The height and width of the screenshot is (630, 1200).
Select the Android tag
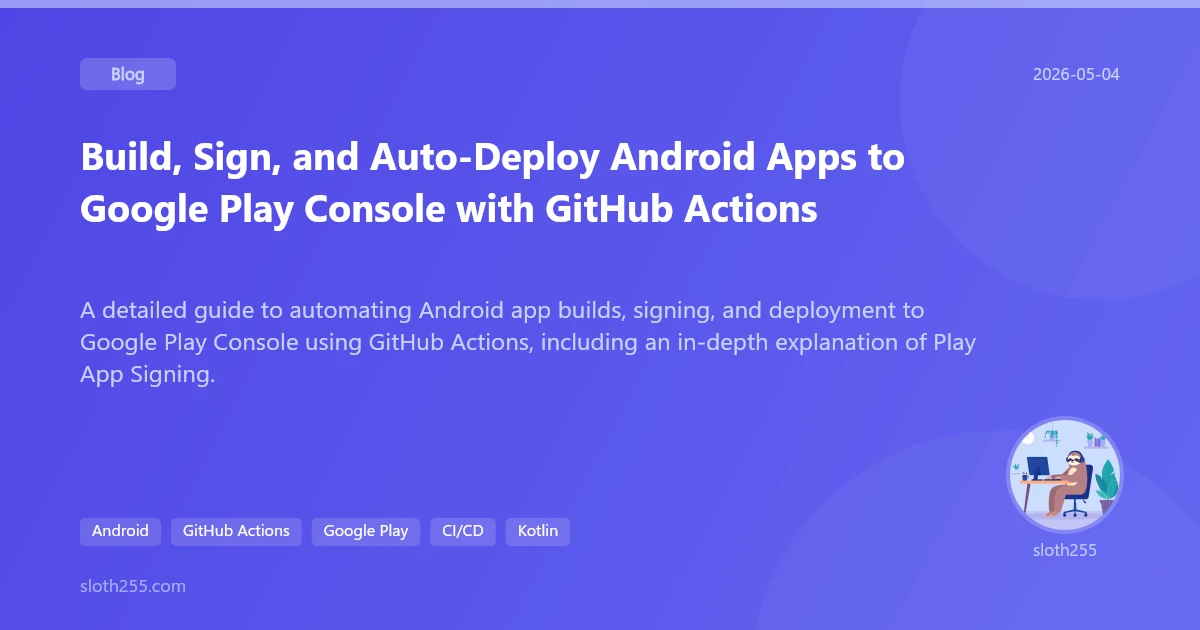coord(120,531)
